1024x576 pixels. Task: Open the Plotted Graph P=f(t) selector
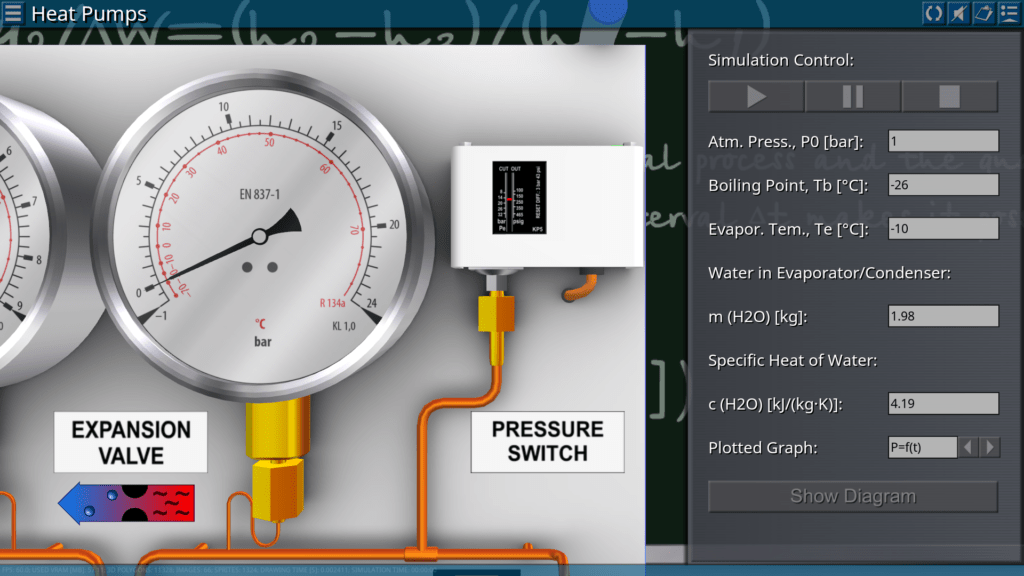click(922, 447)
